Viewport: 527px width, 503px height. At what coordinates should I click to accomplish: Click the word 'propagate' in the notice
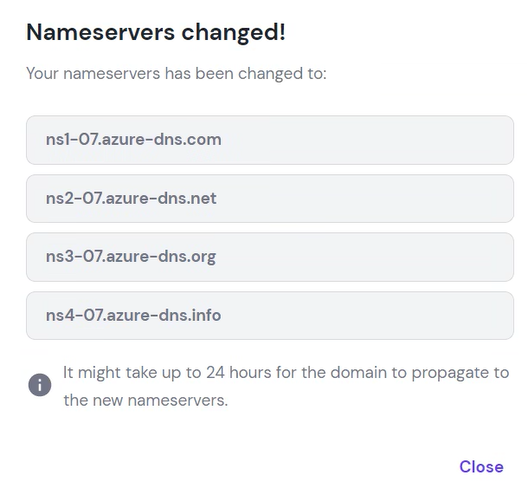click(450, 373)
